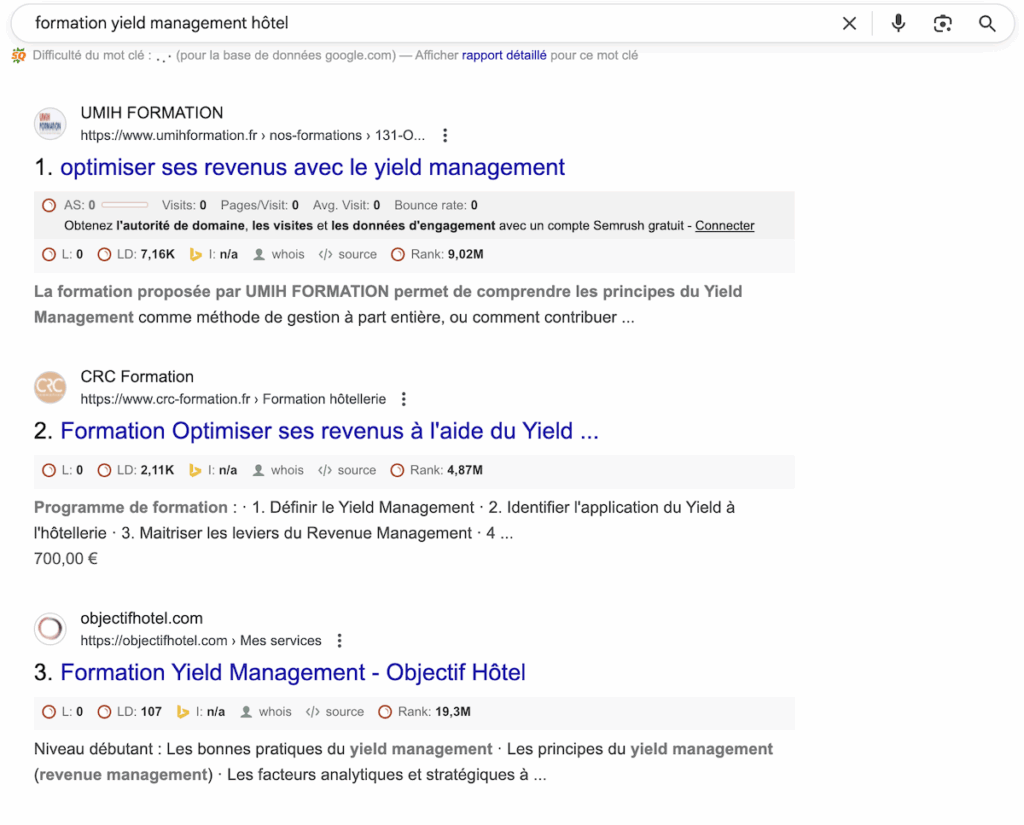This screenshot has width=1024, height=825.
Task: Click the Bing index icon in CRC Formation result
Action: click(x=195, y=470)
